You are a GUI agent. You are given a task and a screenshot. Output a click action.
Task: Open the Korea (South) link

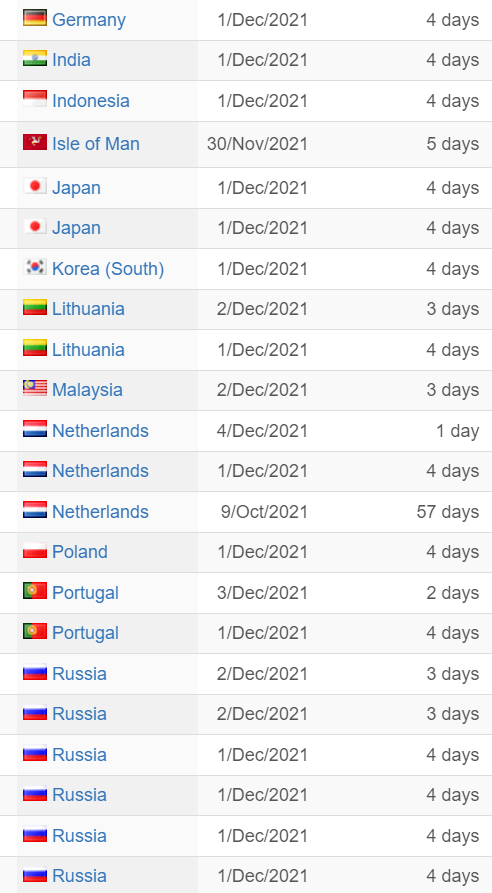click(x=108, y=269)
